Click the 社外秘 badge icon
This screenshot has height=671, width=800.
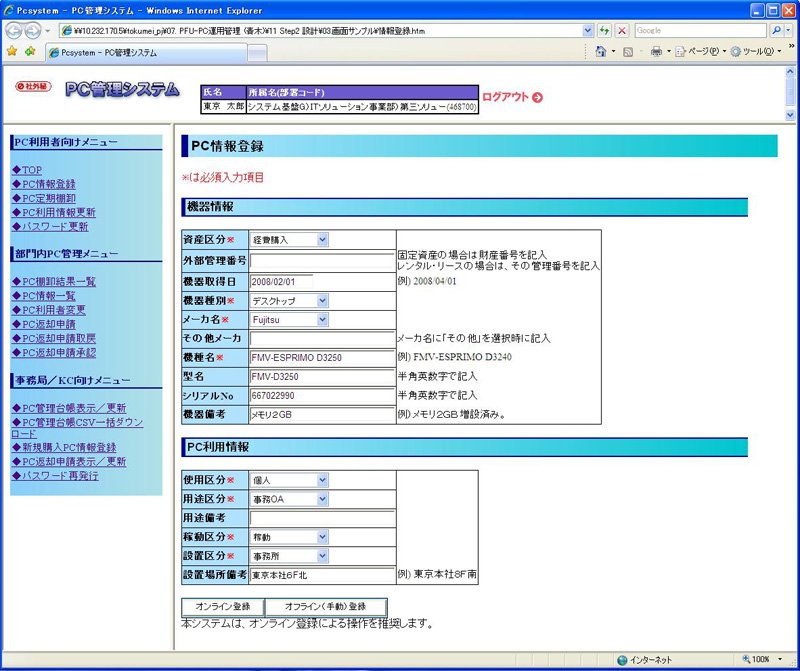[x=33, y=86]
